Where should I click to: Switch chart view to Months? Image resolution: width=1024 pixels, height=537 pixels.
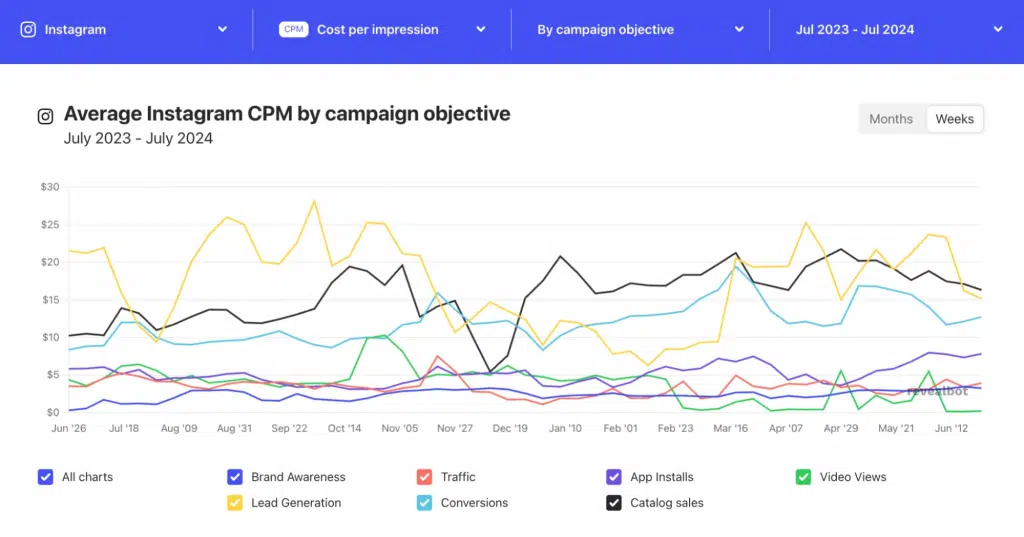point(890,119)
